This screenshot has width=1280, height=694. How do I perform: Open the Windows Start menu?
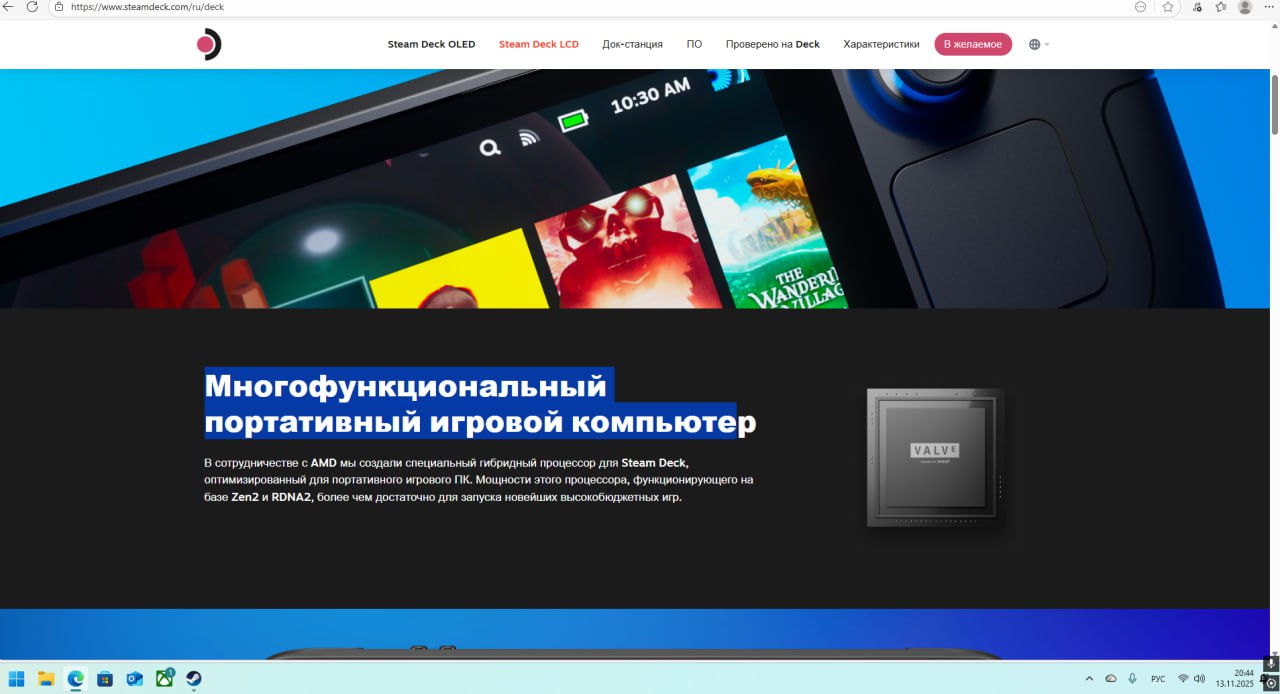[x=17, y=679]
